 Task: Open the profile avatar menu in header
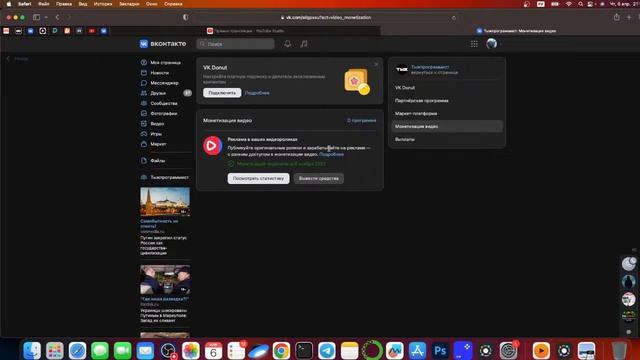coord(492,44)
